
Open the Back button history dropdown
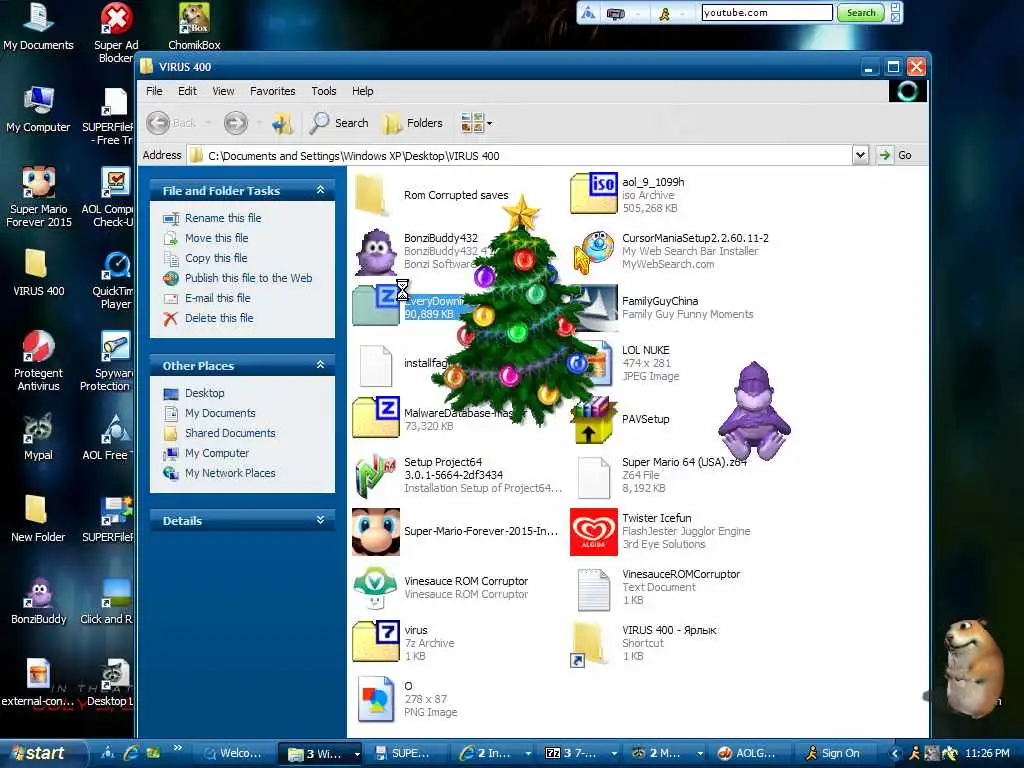(208, 123)
